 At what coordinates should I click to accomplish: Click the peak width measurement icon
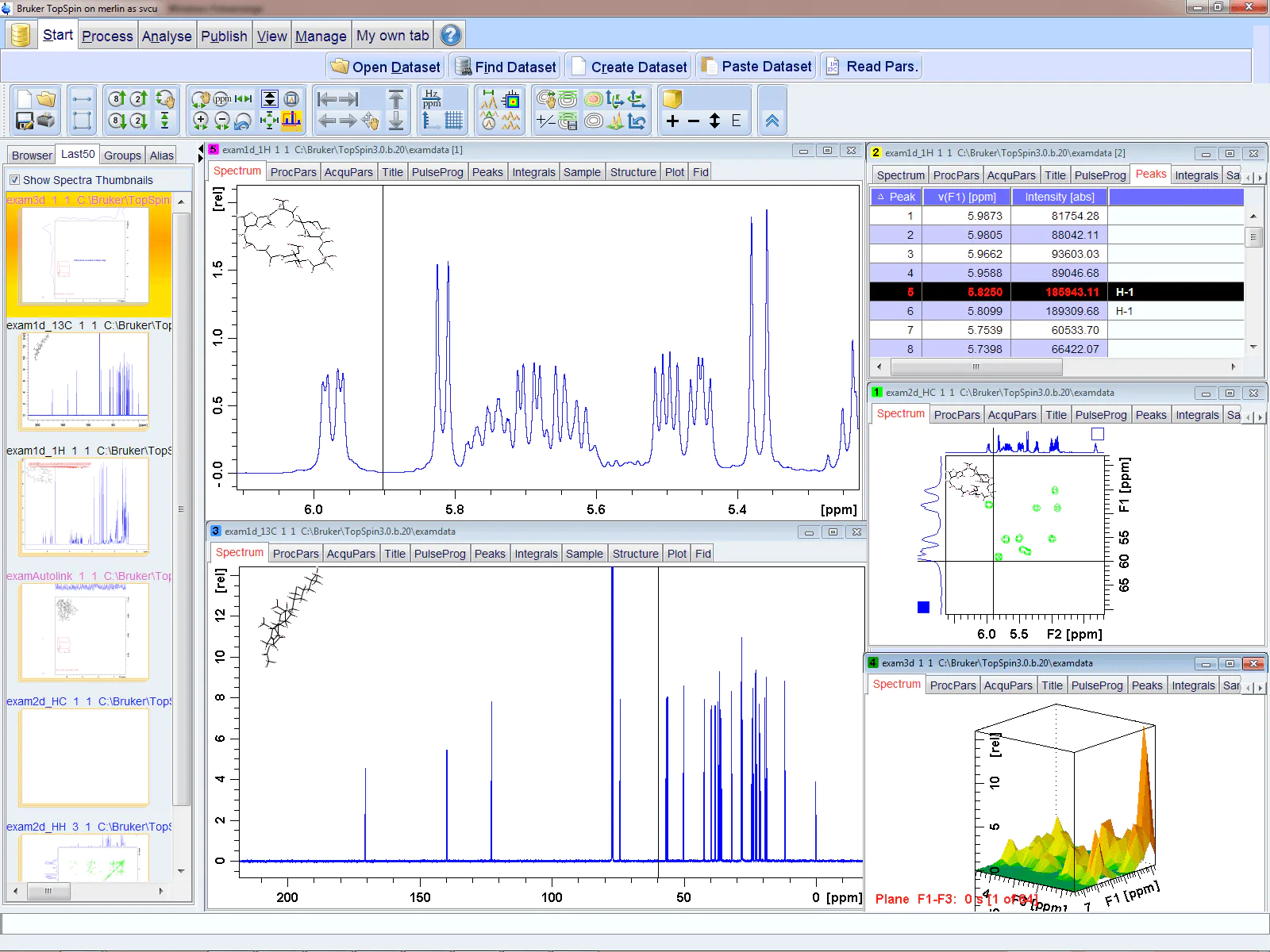click(489, 99)
